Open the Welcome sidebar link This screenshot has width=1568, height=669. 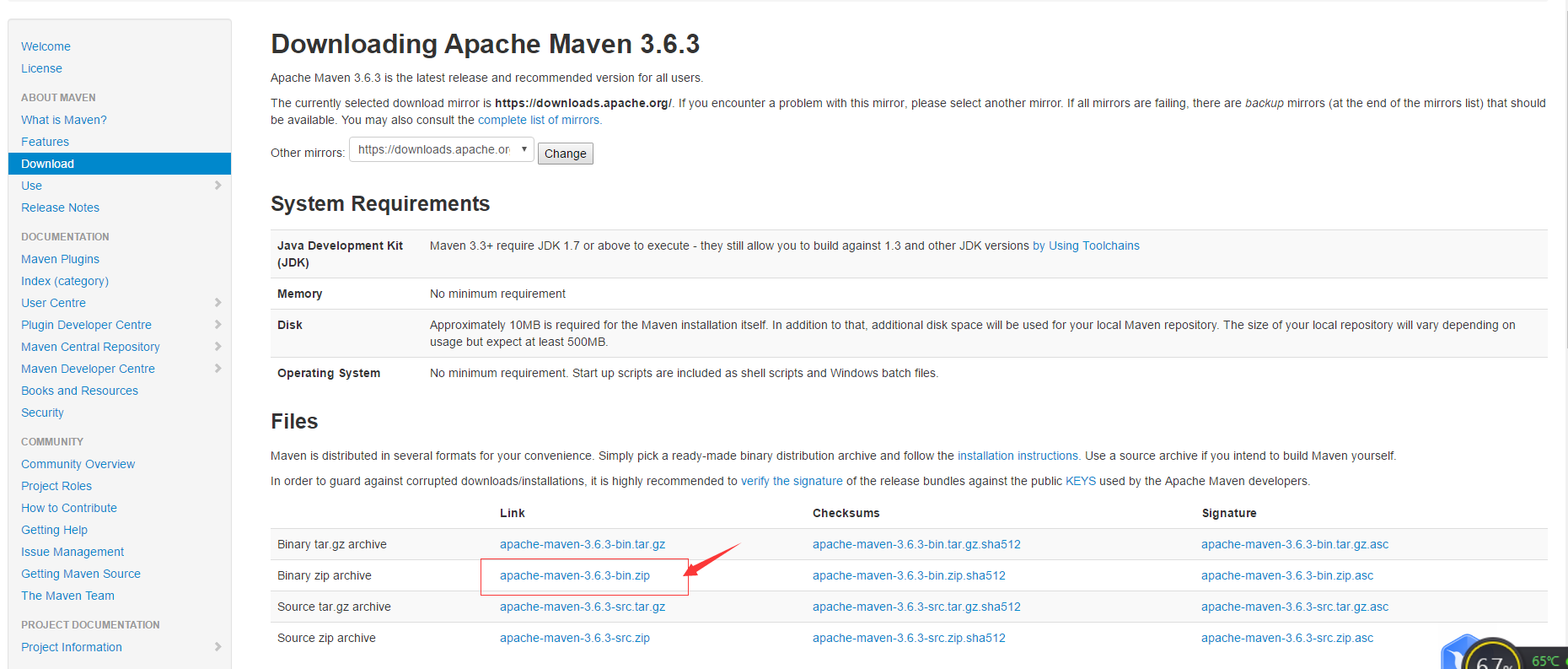46,46
